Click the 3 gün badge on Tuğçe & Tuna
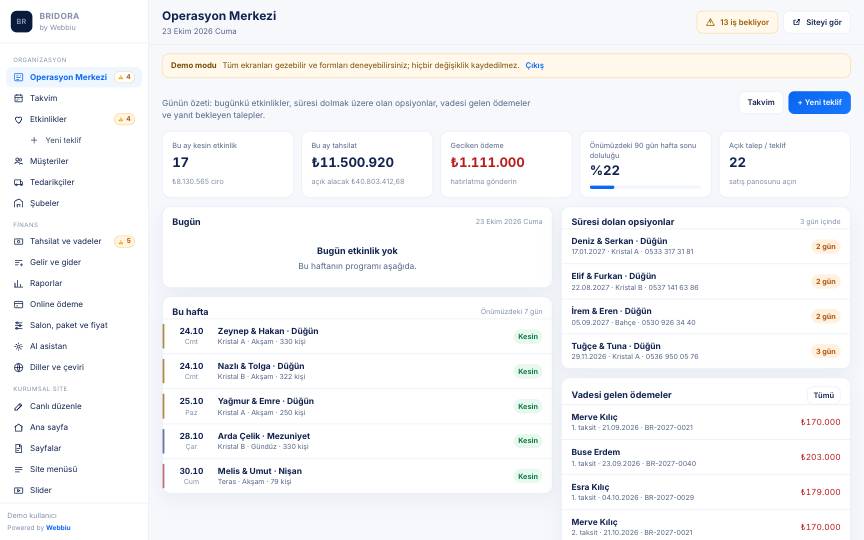 click(x=825, y=352)
